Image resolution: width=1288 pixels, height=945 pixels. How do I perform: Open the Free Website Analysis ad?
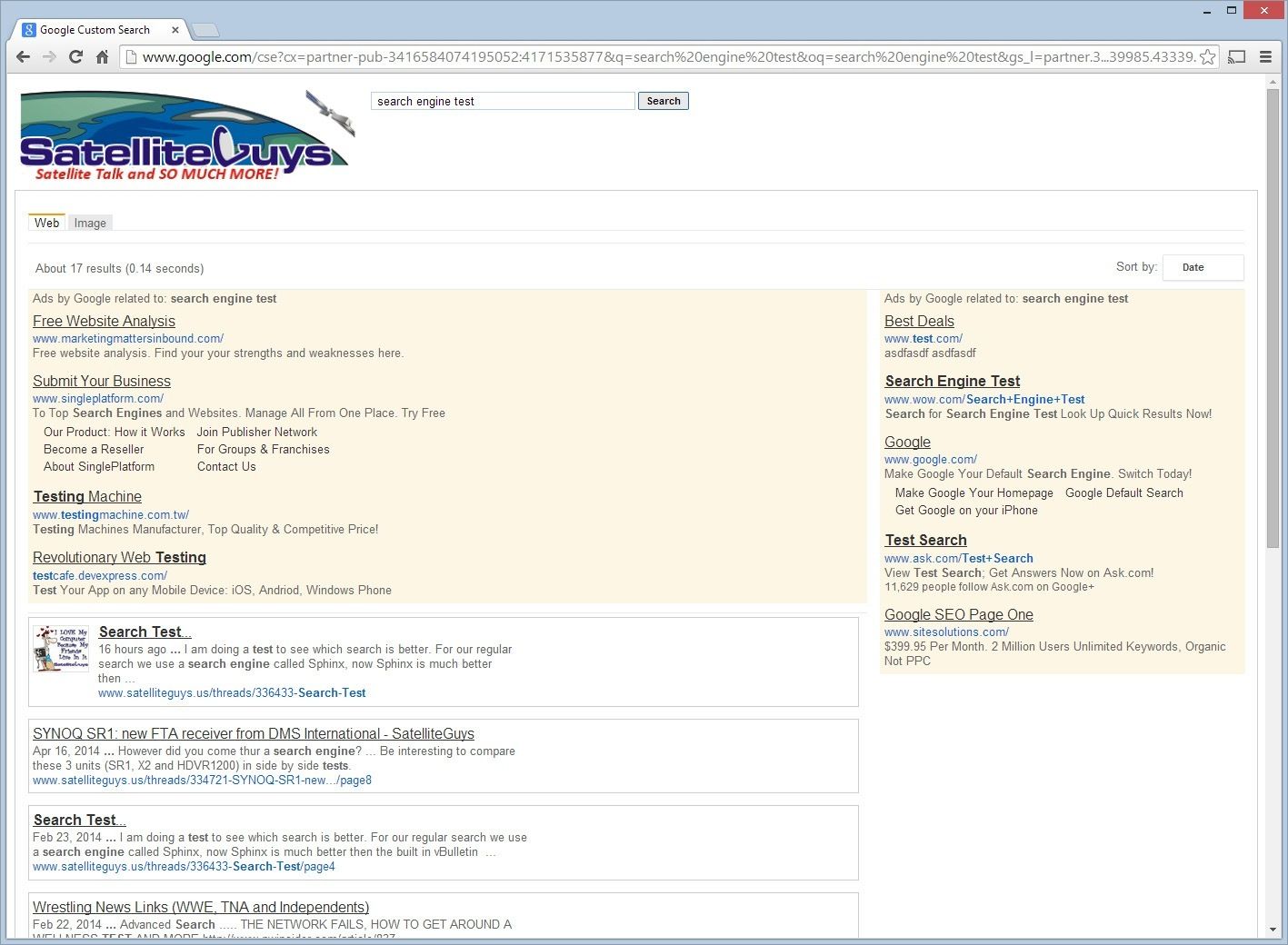coord(104,321)
